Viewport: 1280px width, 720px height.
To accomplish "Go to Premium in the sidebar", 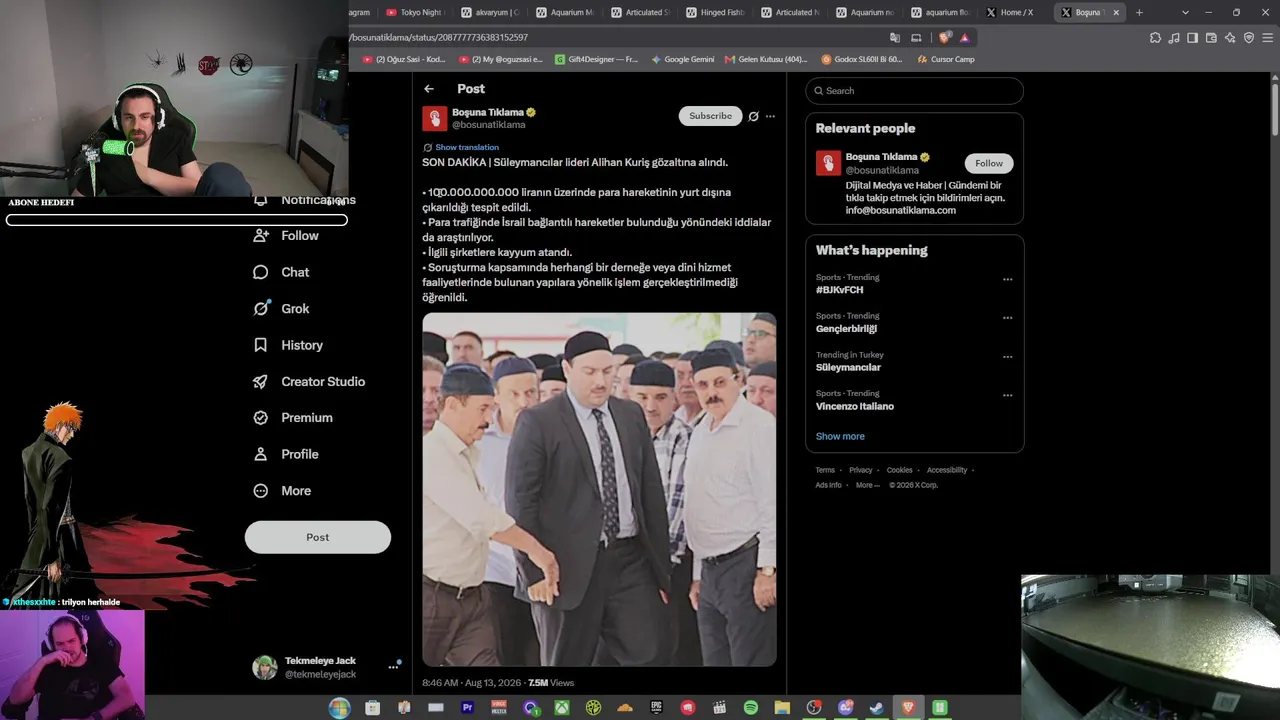I will tap(293, 418).
